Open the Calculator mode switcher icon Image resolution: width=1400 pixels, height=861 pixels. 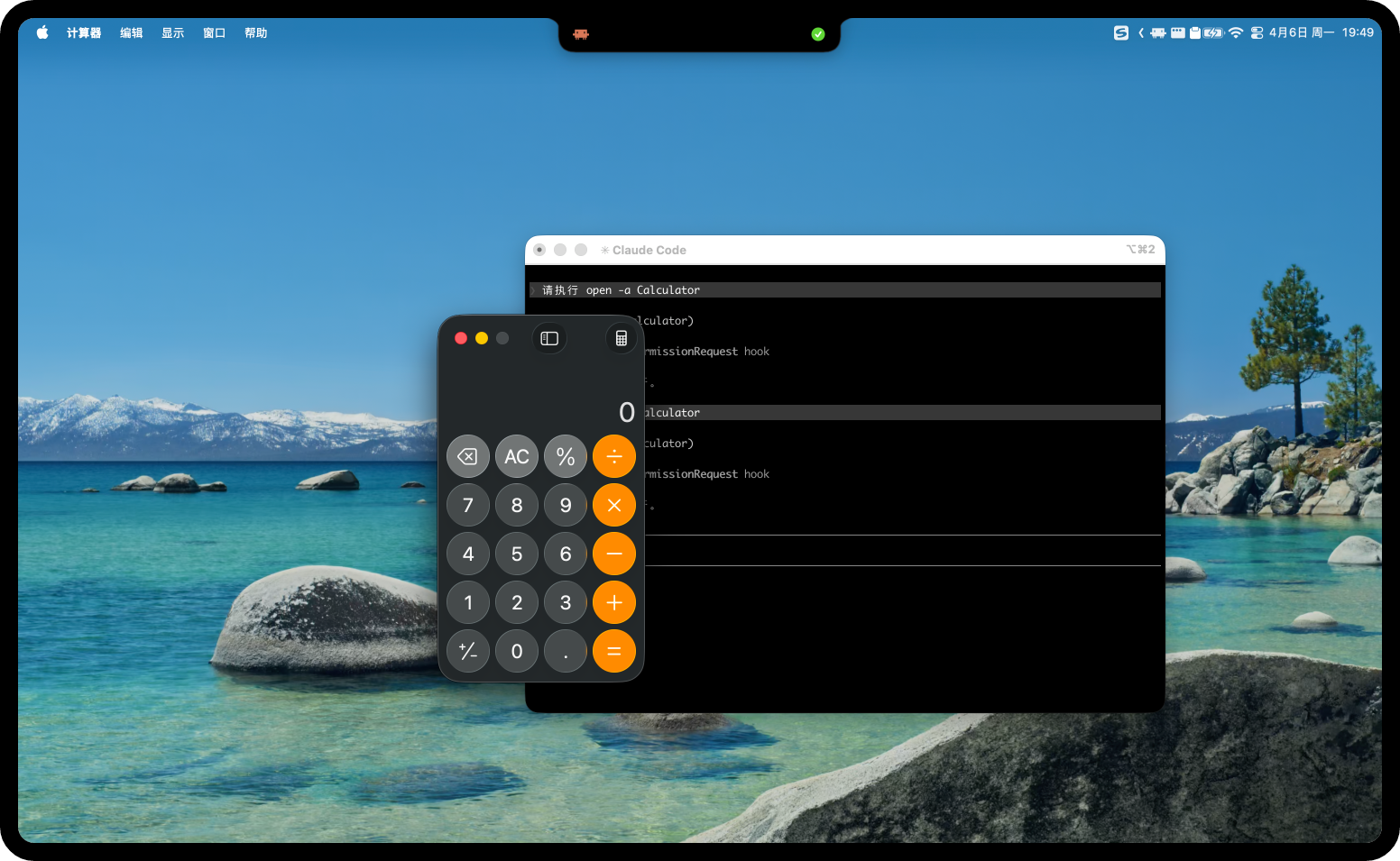coord(621,338)
